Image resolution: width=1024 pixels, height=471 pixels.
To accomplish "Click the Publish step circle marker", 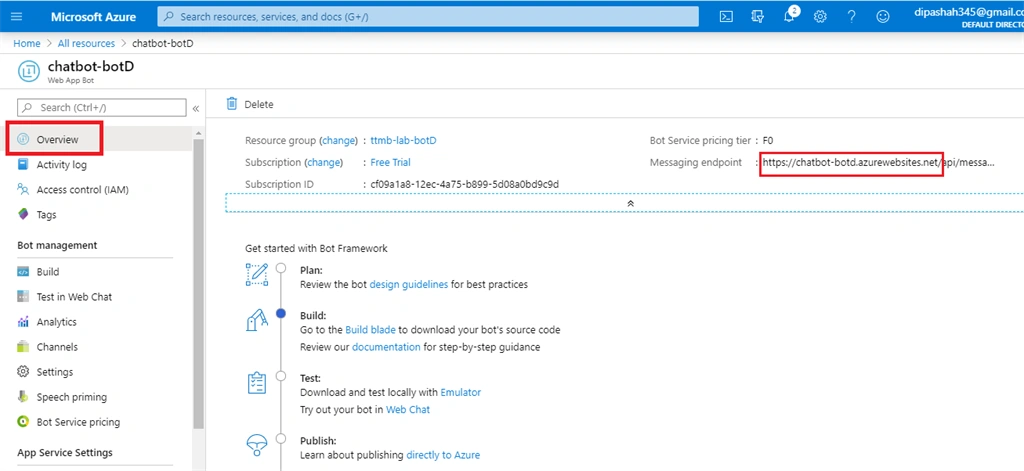I will tap(281, 439).
